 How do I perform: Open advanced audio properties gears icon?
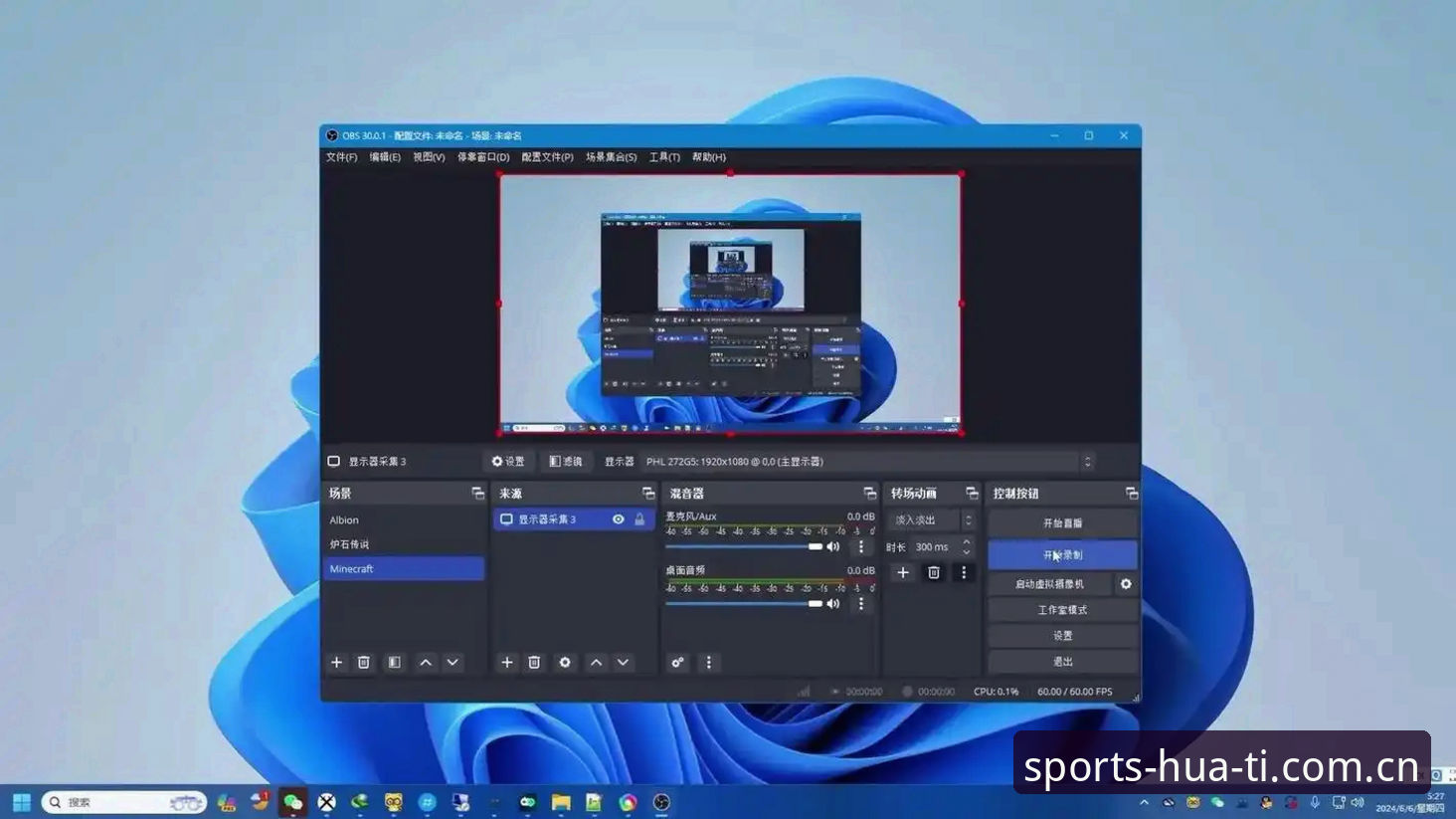[x=677, y=663]
